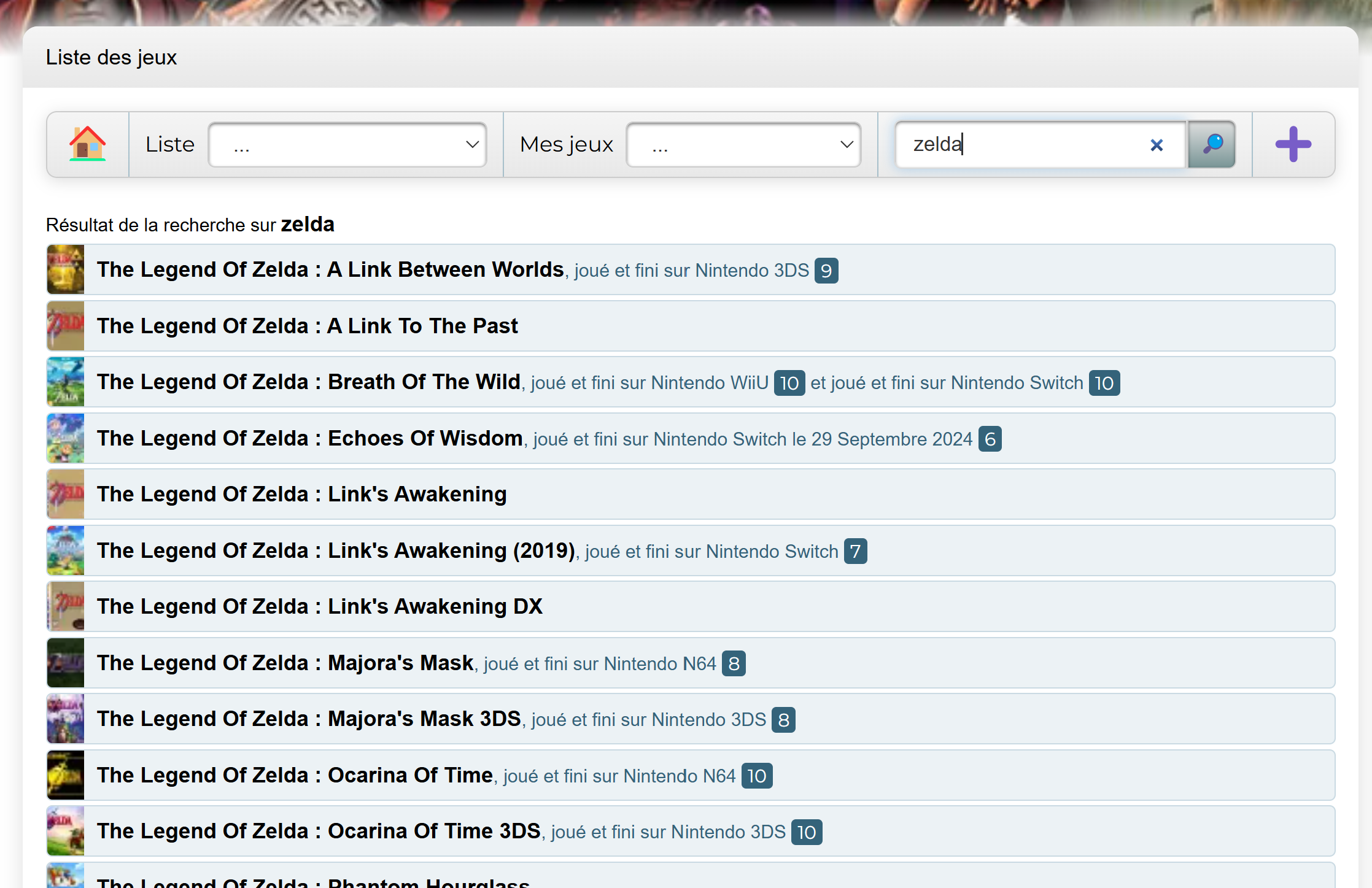Open The Legend Of Zelda : Link's Awakening title
Viewport: 1372px width, 888px height.
(x=302, y=494)
